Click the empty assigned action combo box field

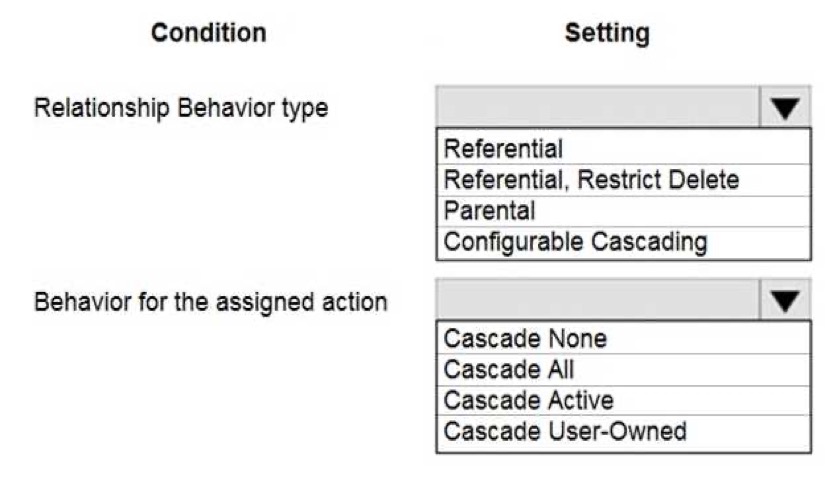point(598,300)
